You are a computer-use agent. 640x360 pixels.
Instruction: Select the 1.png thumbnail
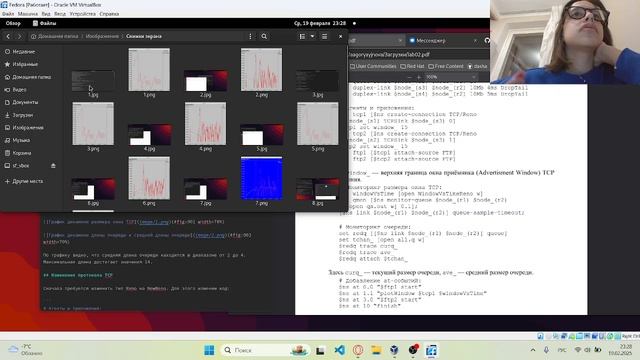click(149, 70)
